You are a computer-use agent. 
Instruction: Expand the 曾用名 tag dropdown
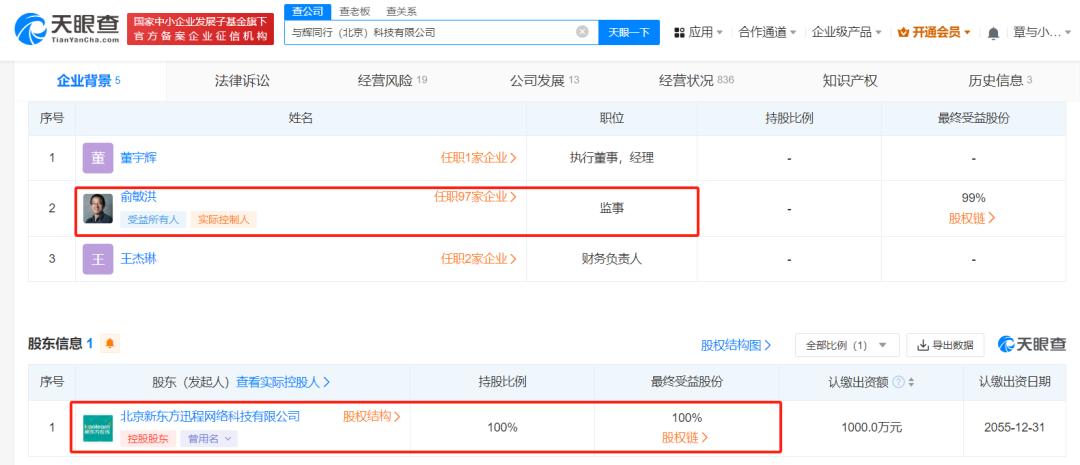209,438
